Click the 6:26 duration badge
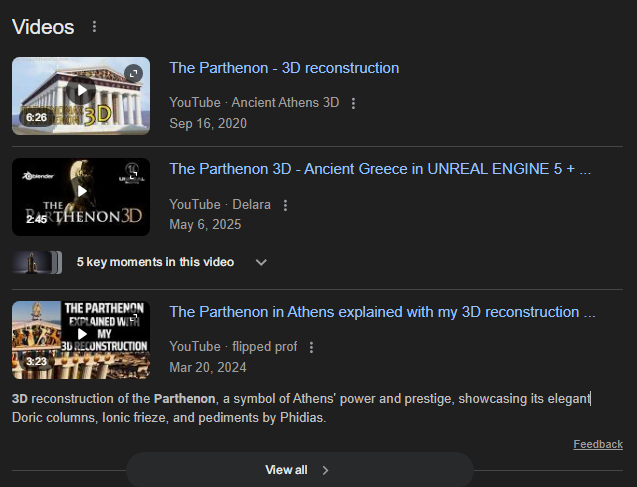 (37, 118)
